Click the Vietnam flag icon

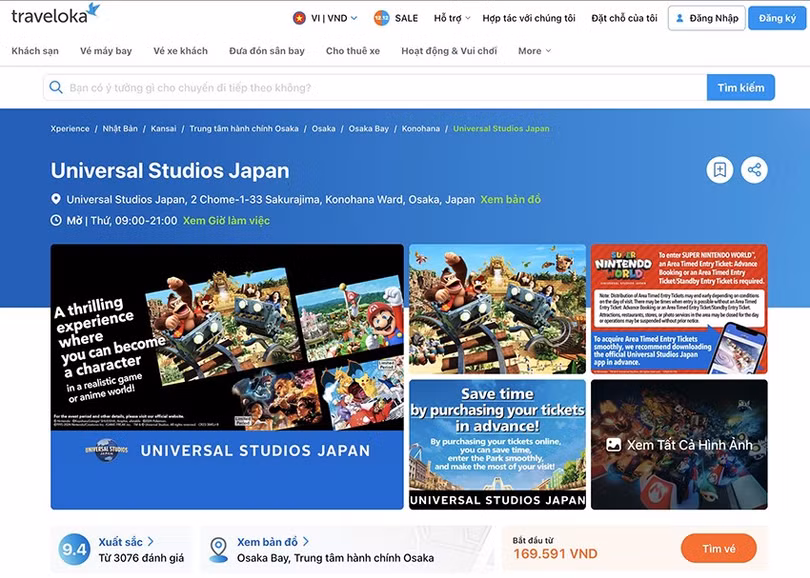click(x=299, y=18)
